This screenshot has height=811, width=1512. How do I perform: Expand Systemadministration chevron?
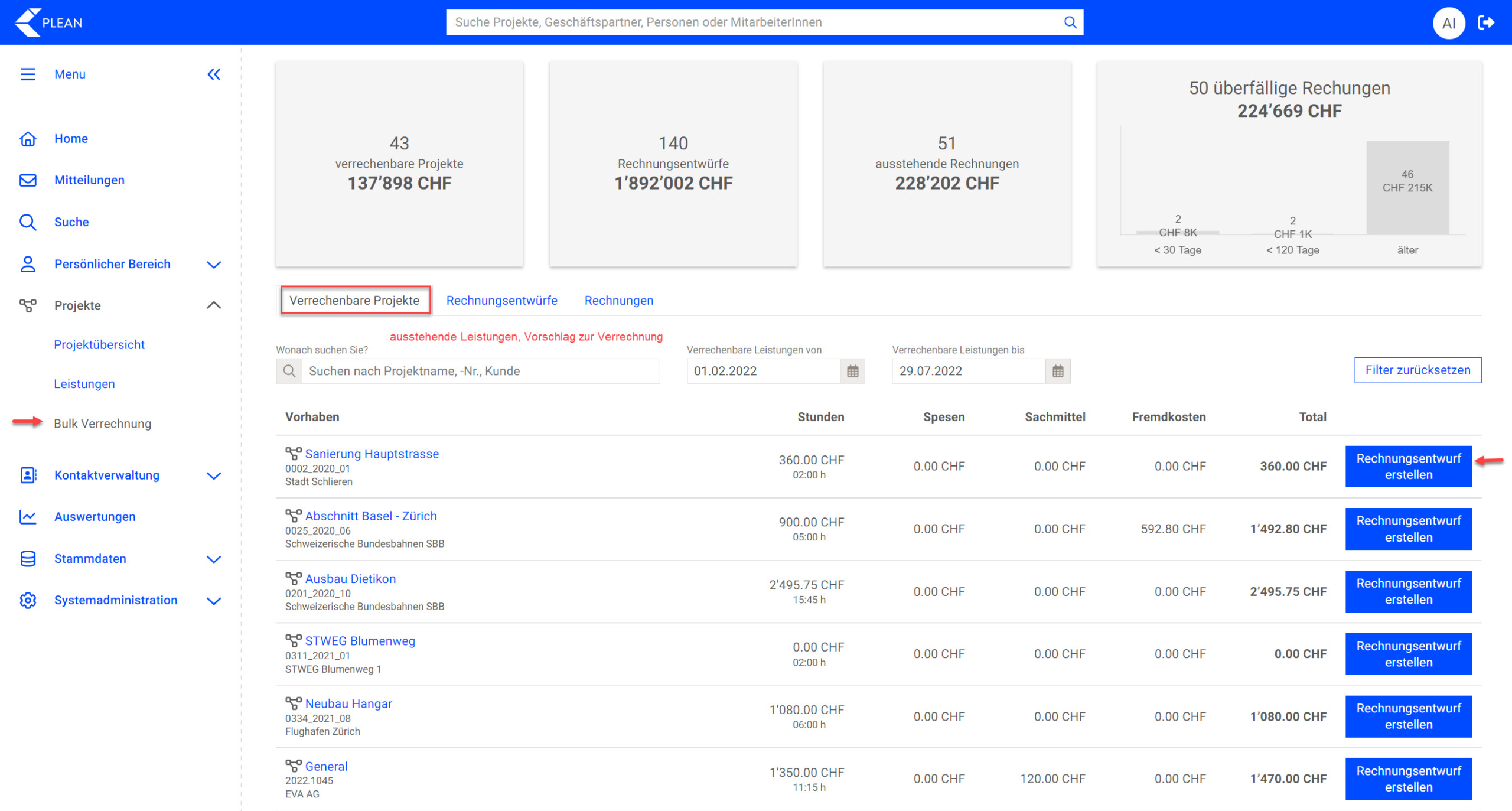click(x=214, y=601)
